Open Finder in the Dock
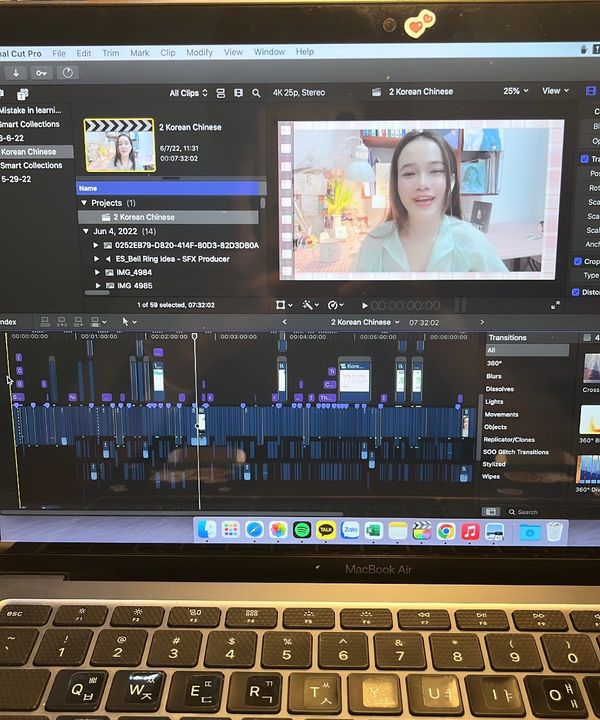This screenshot has height=720, width=600. 207,530
